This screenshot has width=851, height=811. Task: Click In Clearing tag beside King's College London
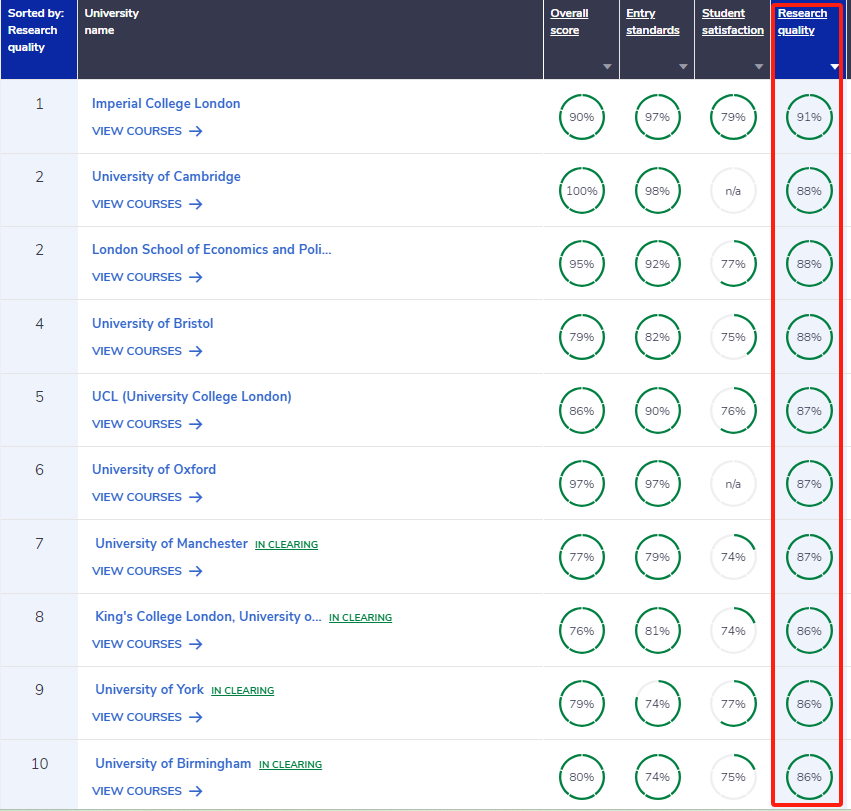click(360, 617)
